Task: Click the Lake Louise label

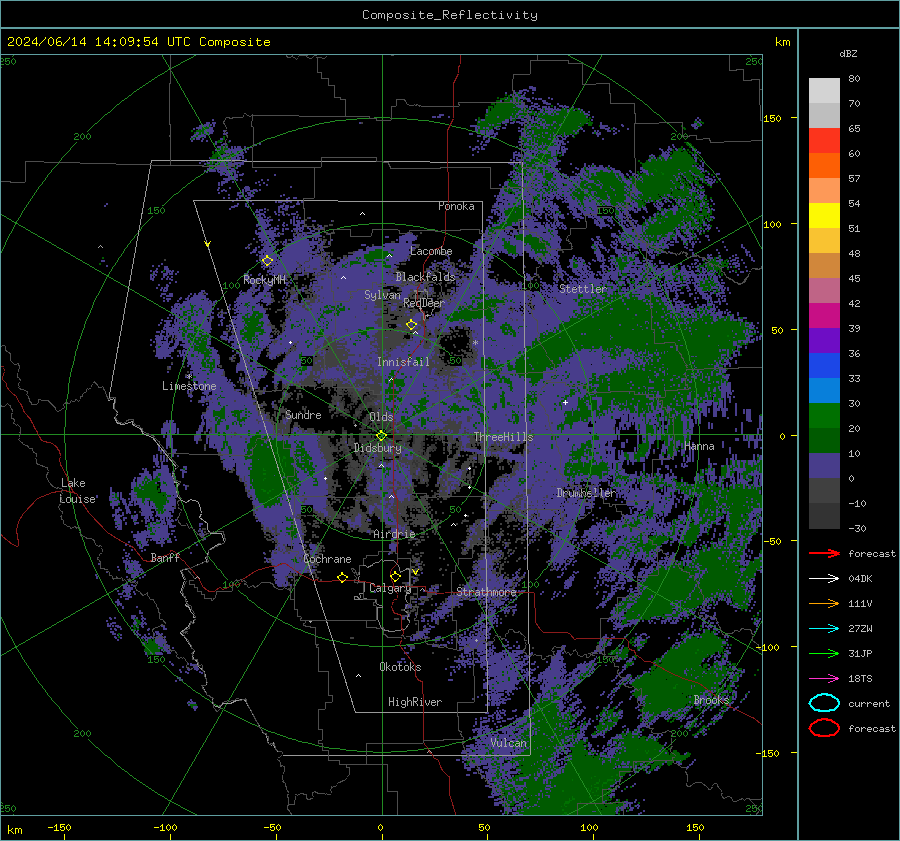Action: point(77,491)
